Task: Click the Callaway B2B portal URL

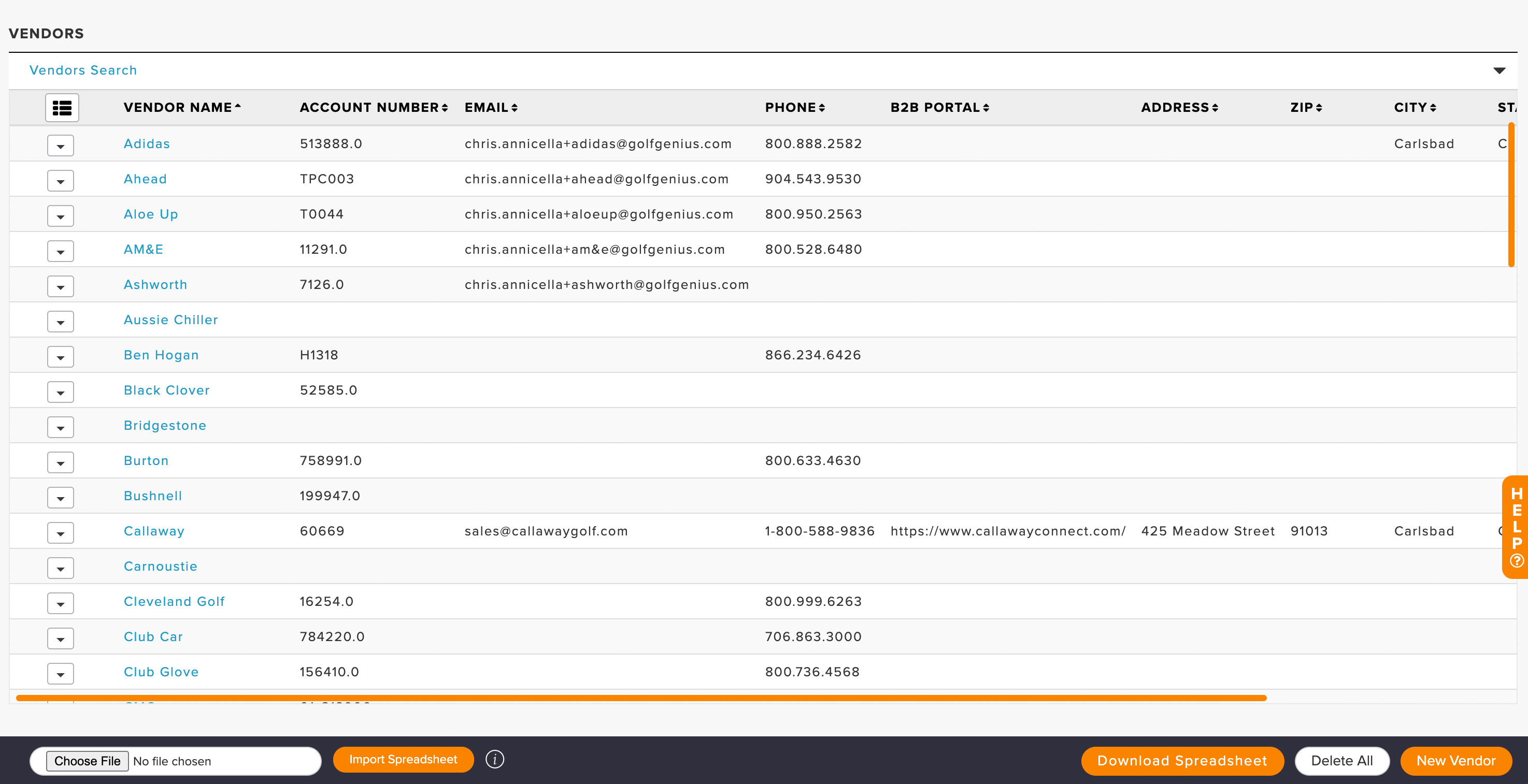Action: click(x=1008, y=531)
